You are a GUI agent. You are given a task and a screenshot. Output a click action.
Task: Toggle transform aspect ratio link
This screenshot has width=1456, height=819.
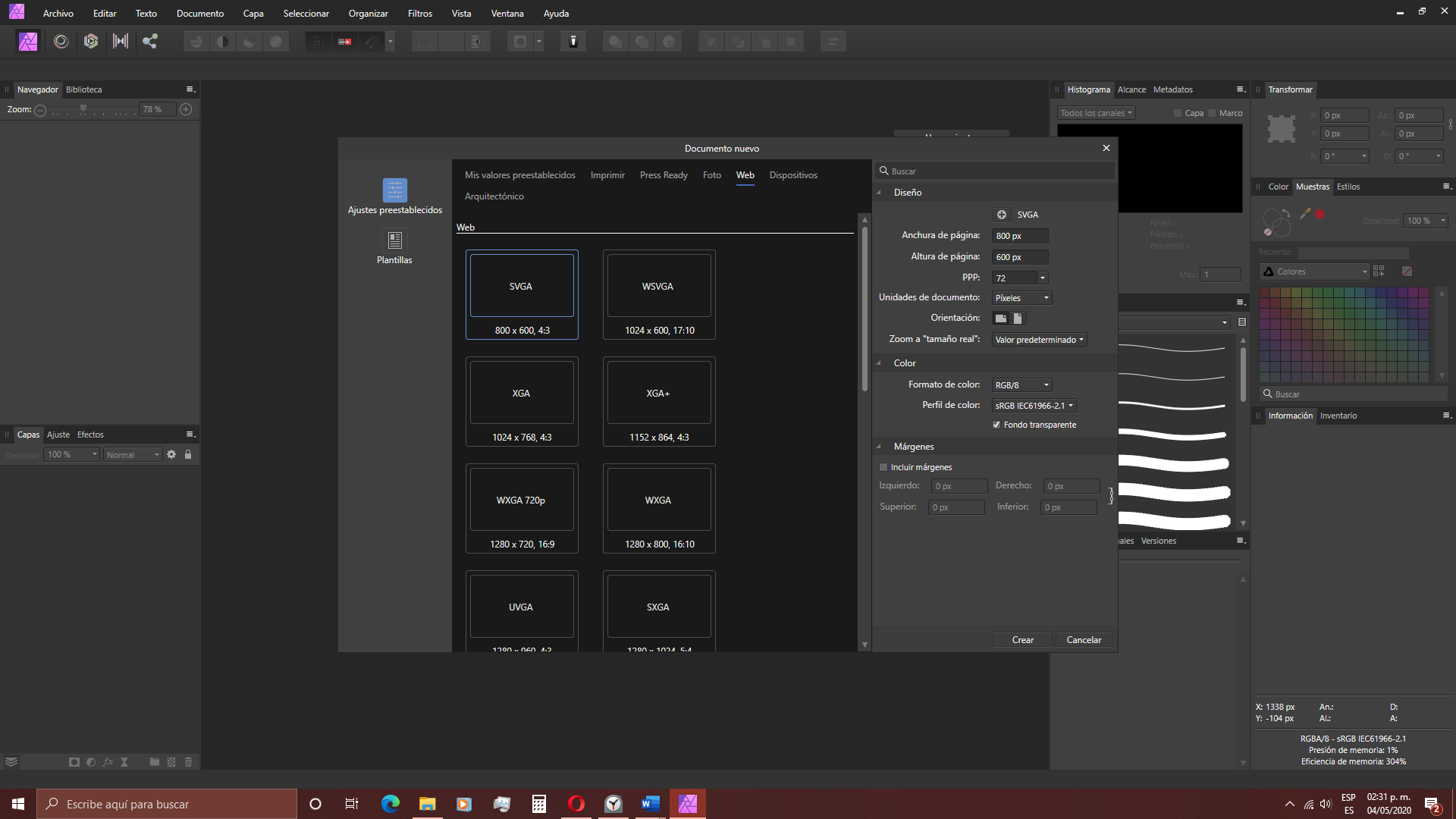(1450, 124)
